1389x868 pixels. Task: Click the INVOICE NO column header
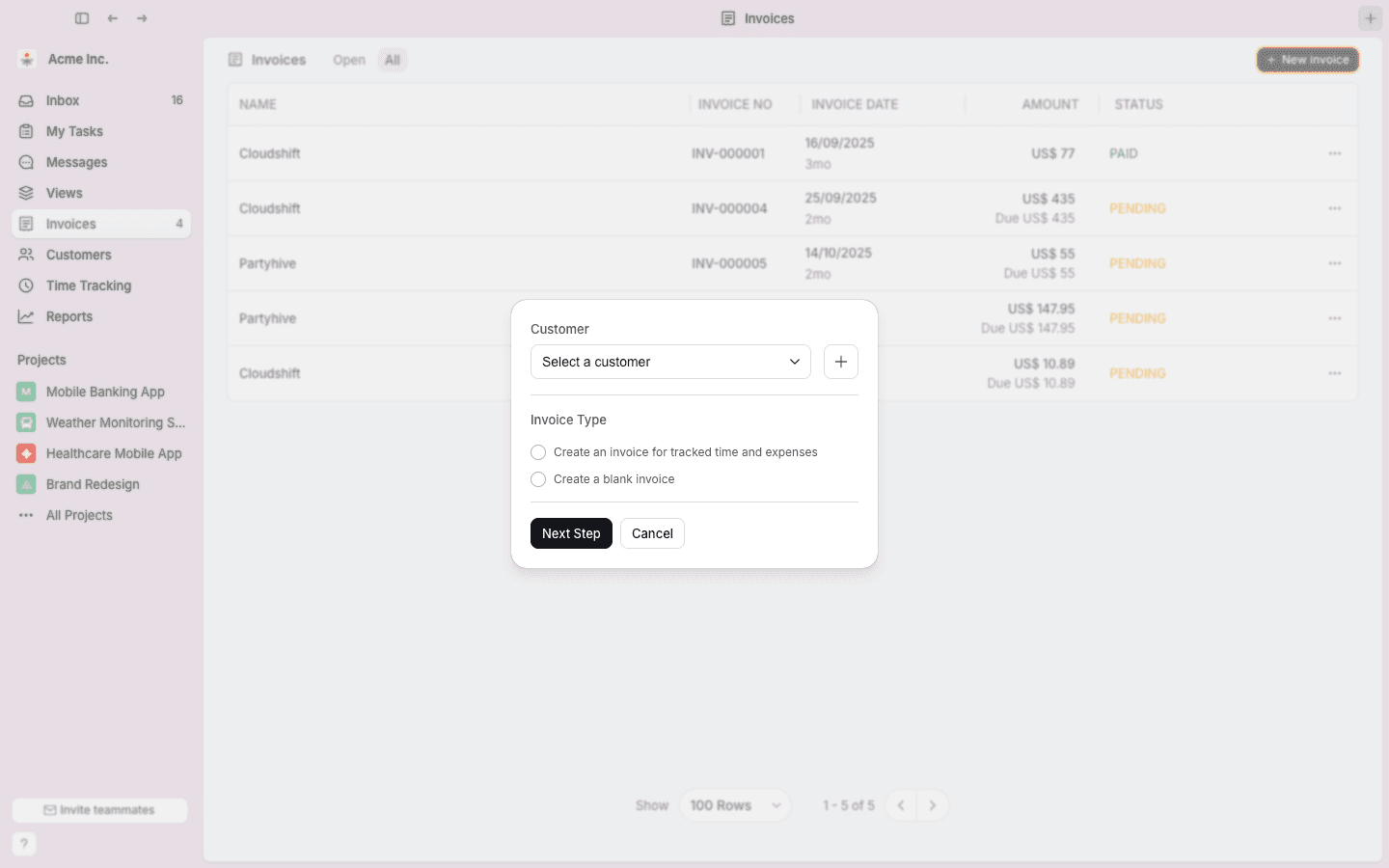coord(735,104)
